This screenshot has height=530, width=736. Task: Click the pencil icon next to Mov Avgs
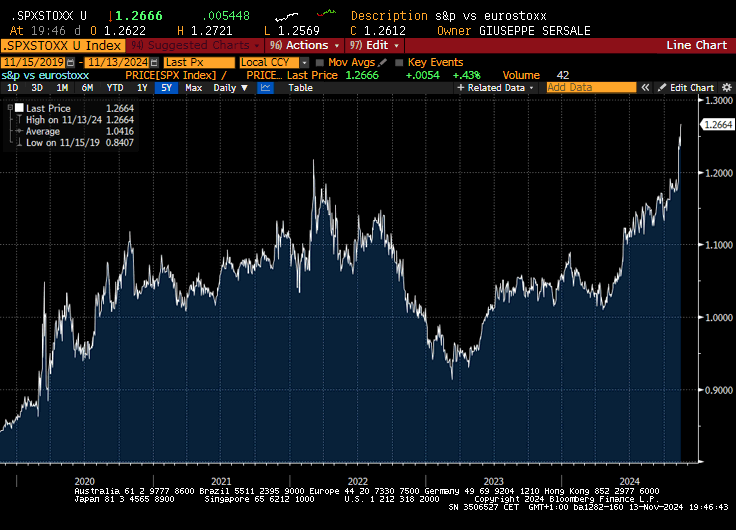[x=383, y=62]
